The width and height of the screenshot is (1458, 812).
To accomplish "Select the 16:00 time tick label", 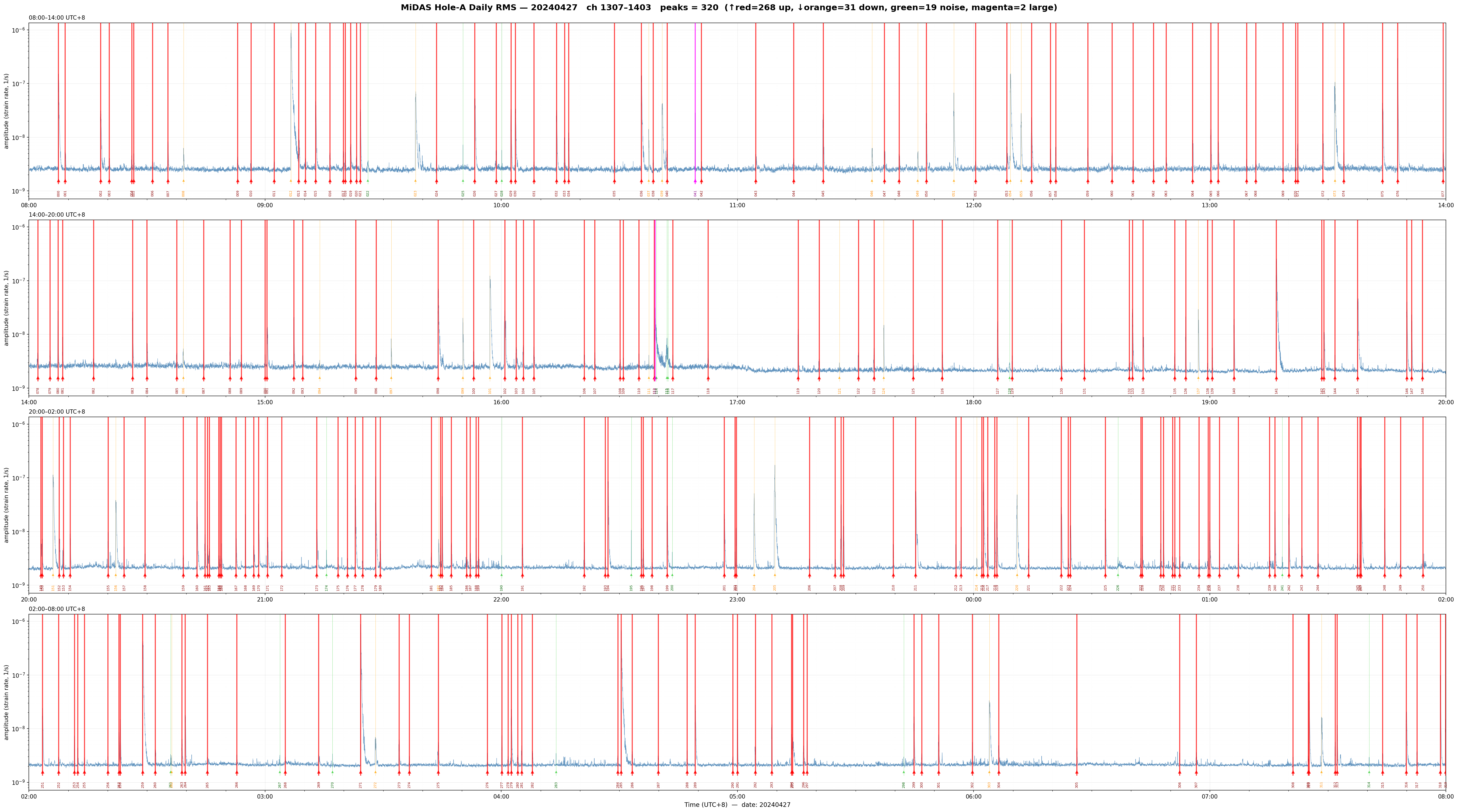I will click(501, 402).
